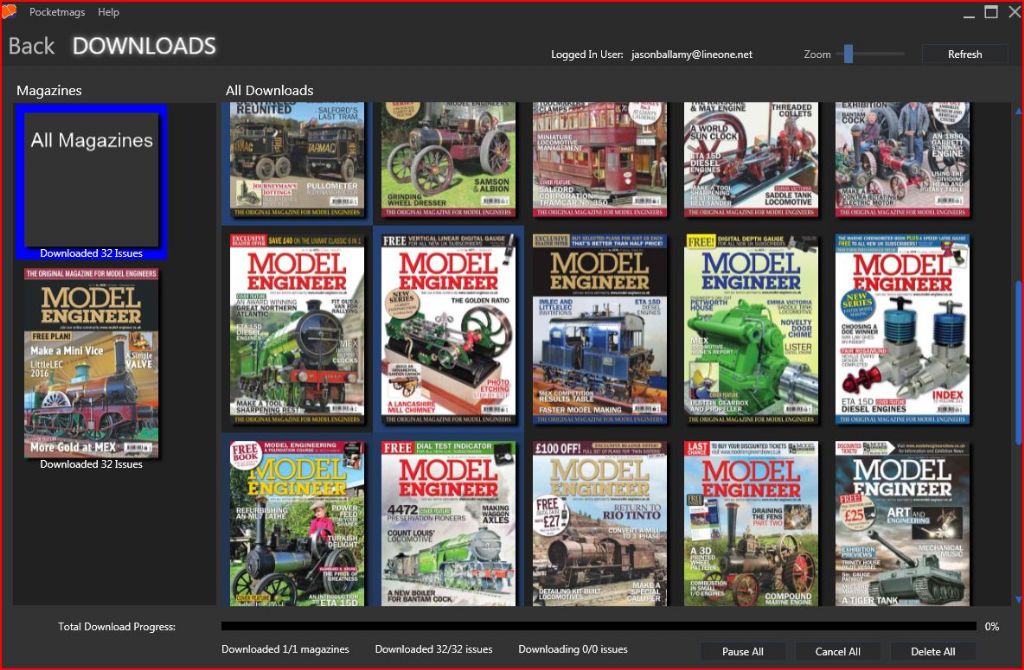This screenshot has width=1024, height=670.
Task: Open the 4472 Preservation Pioneers issue
Action: click(x=449, y=523)
